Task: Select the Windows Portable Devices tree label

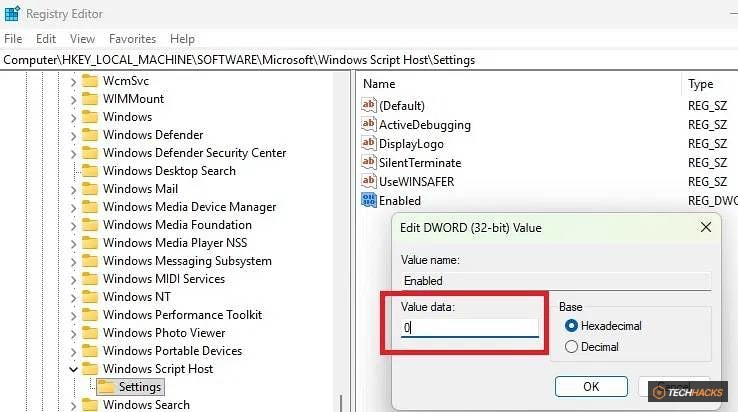Action: pos(172,351)
